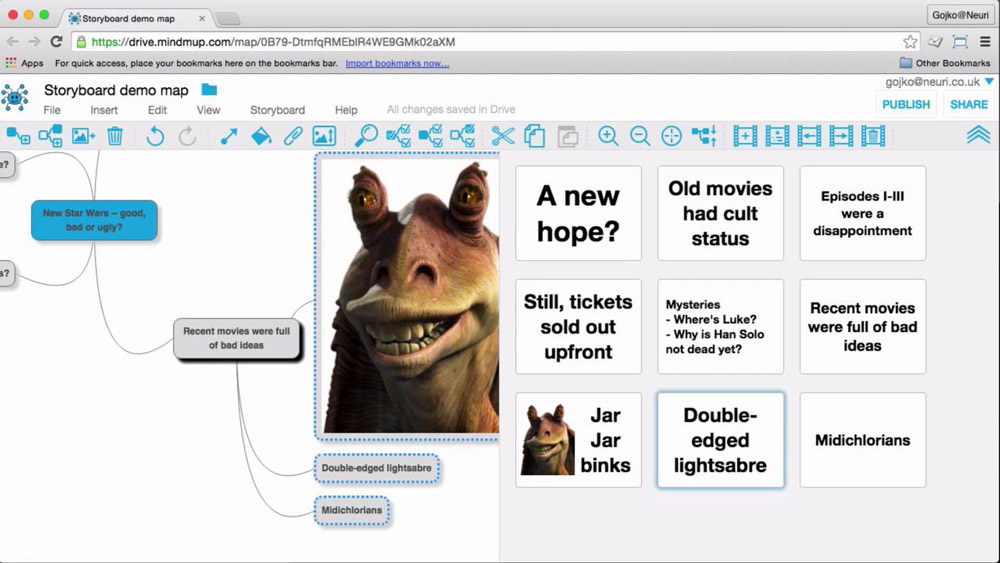Click the magnifying glass find icon

(x=366, y=136)
